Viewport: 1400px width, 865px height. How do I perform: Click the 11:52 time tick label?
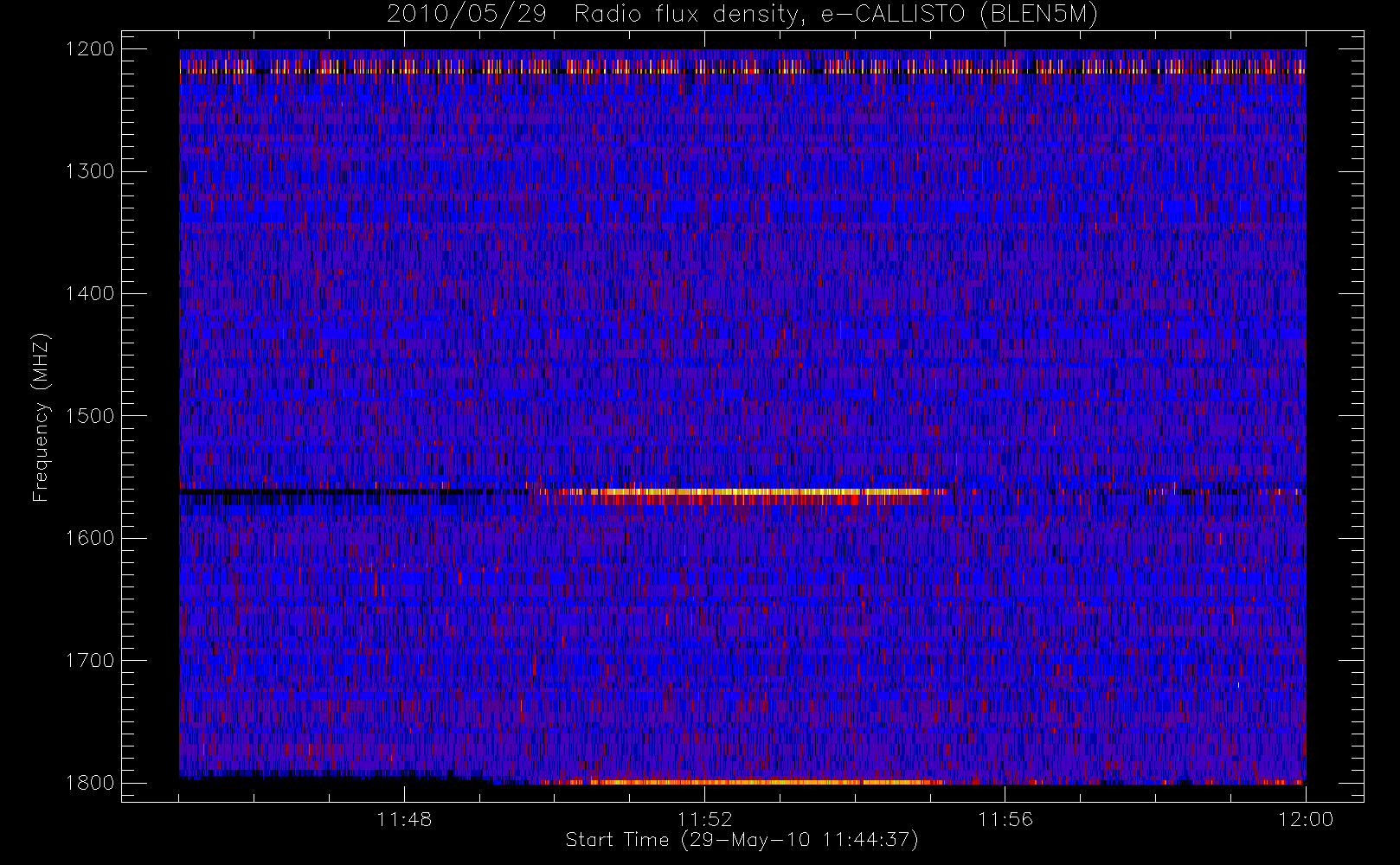coord(704,819)
